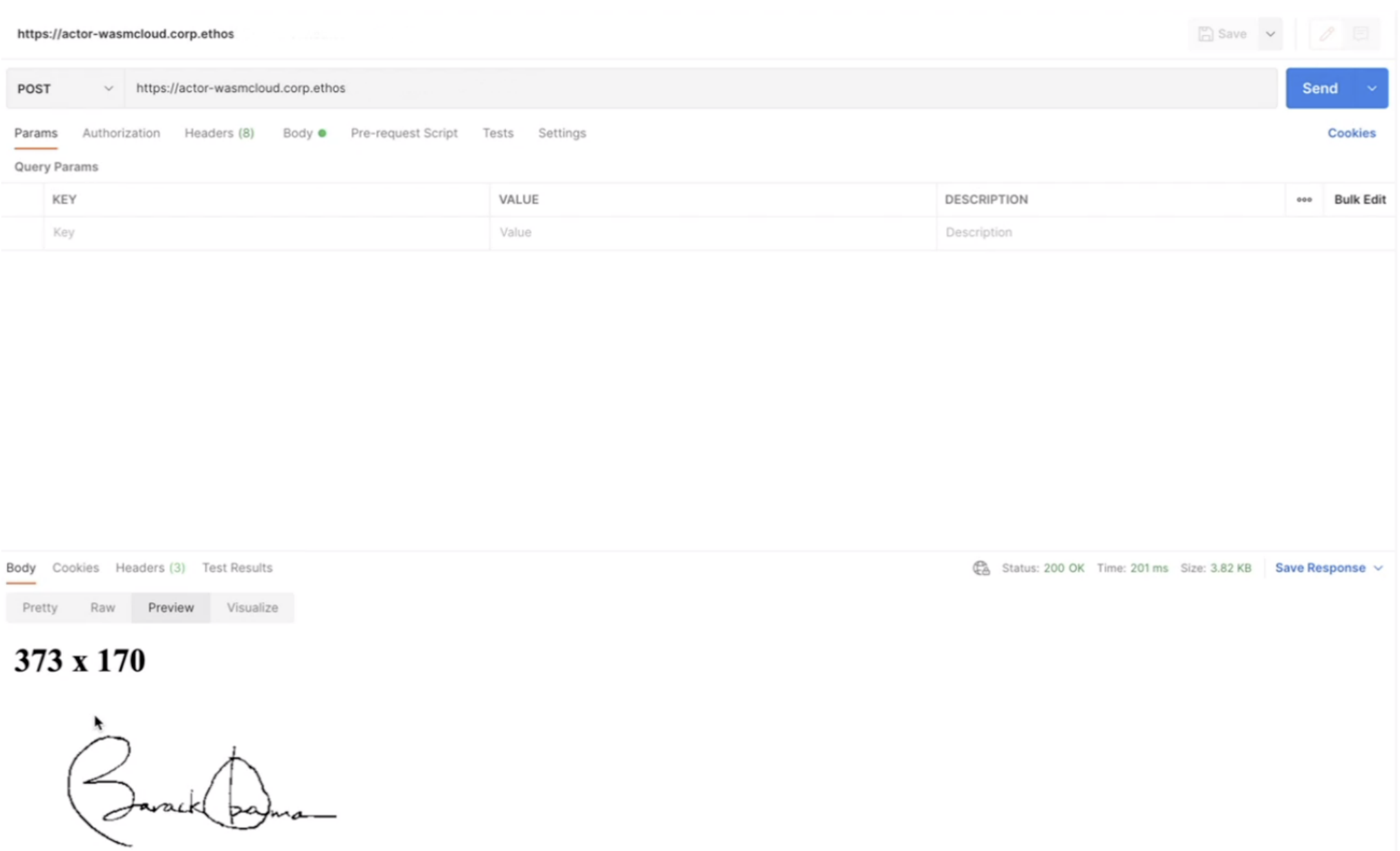
Task: Switch to the Authorization tab
Action: tap(121, 133)
